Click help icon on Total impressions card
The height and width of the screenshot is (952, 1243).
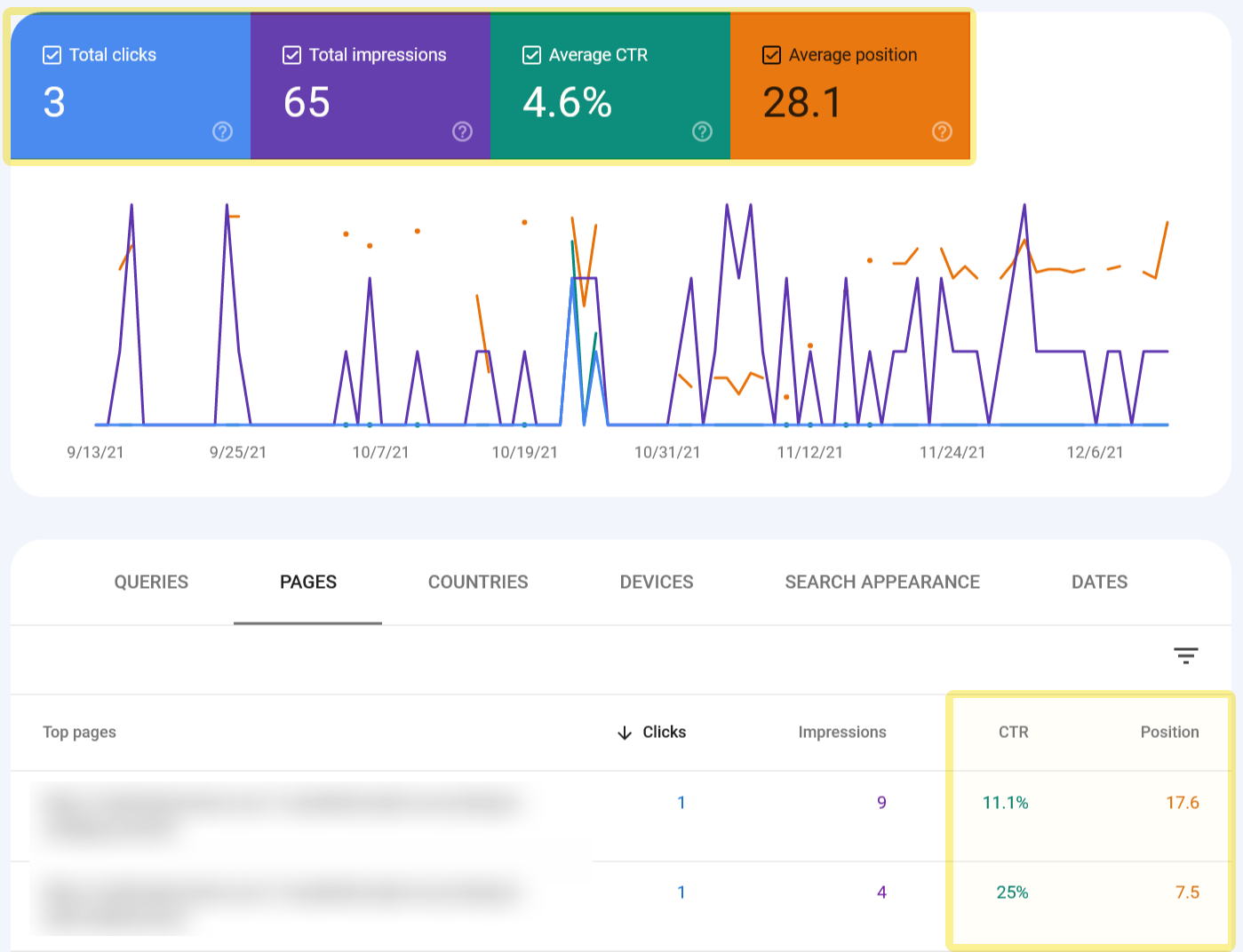point(462,131)
